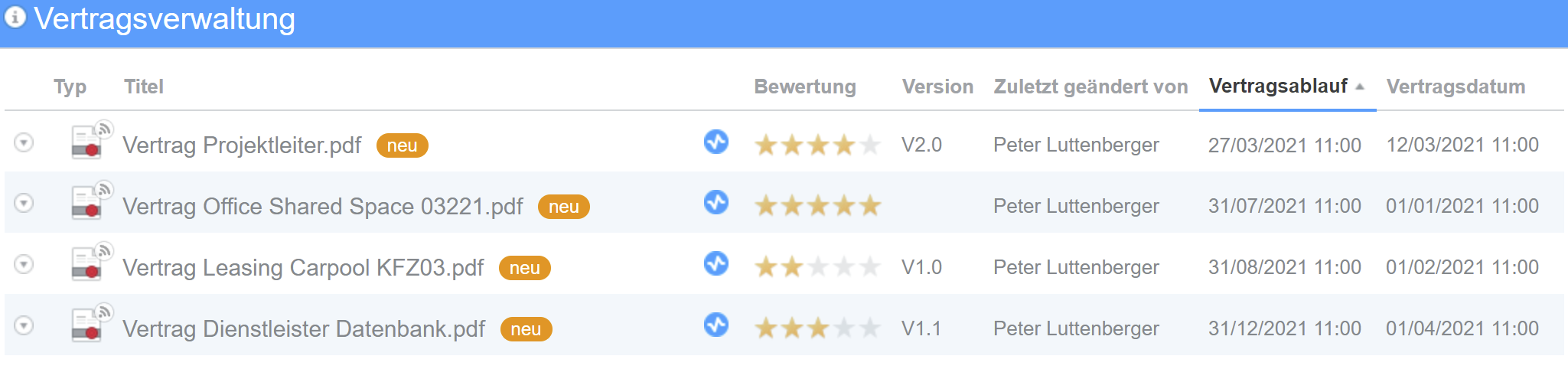Set fifth star rating for Vertrag Projektleiter.pdf
Image resolution: width=1568 pixels, height=369 pixels.
(870, 145)
